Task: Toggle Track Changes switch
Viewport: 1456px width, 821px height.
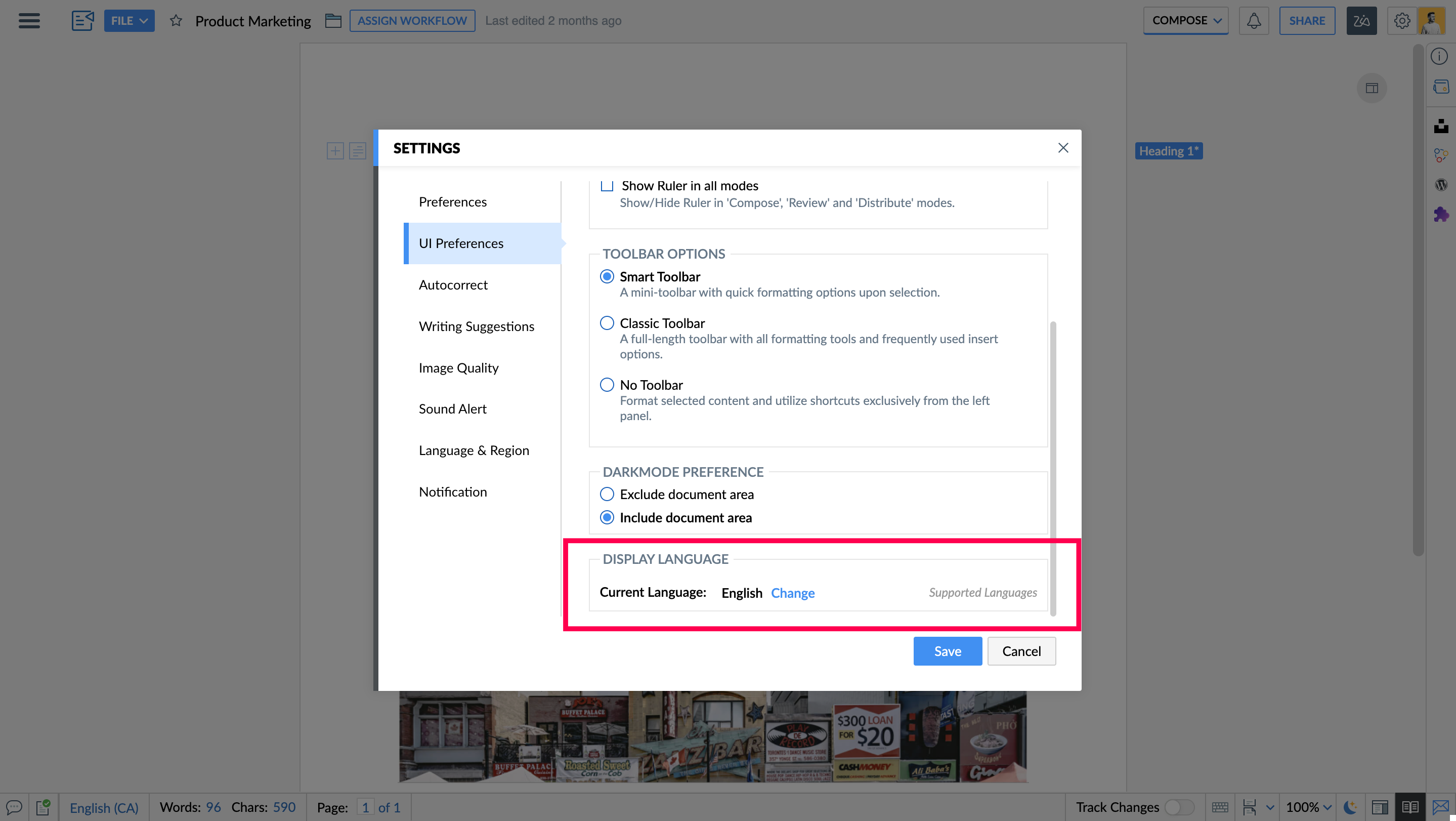Action: tap(1180, 807)
